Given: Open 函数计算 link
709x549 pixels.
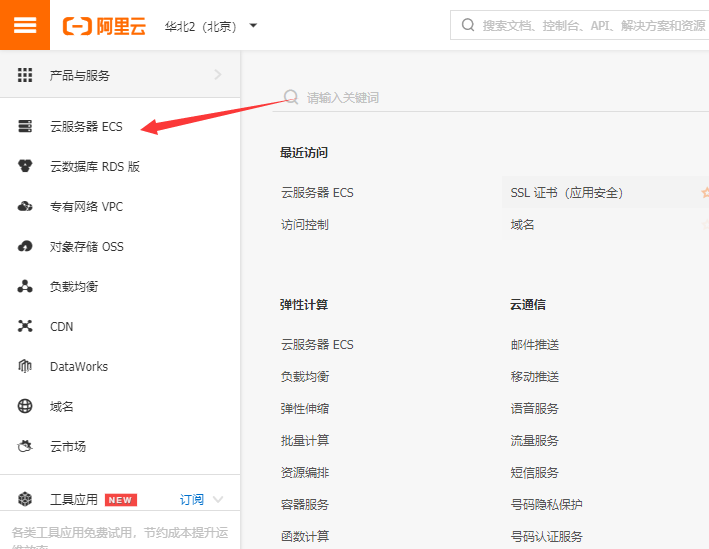Looking at the screenshot, I should tap(305, 536).
